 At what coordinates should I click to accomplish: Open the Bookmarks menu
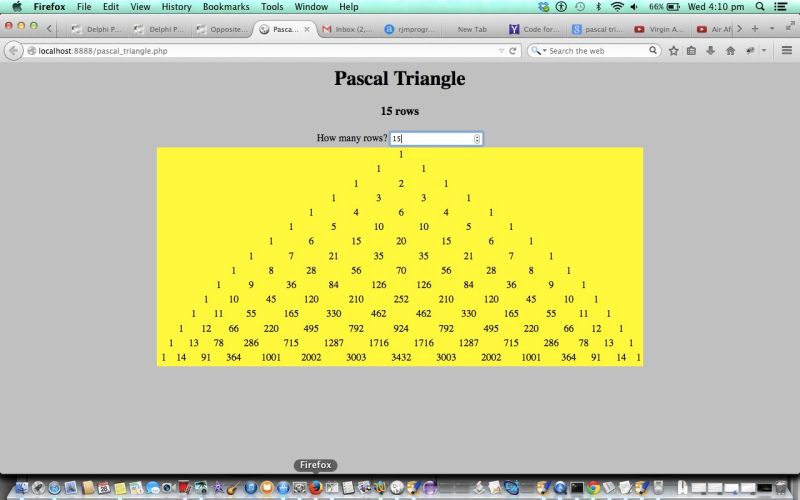(x=226, y=7)
